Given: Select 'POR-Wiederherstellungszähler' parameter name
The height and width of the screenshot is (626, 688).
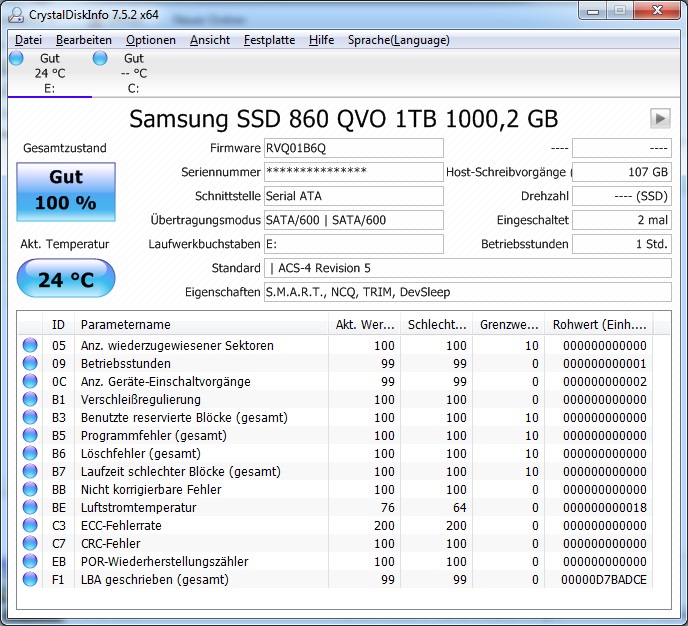Looking at the screenshot, I should [x=165, y=562].
